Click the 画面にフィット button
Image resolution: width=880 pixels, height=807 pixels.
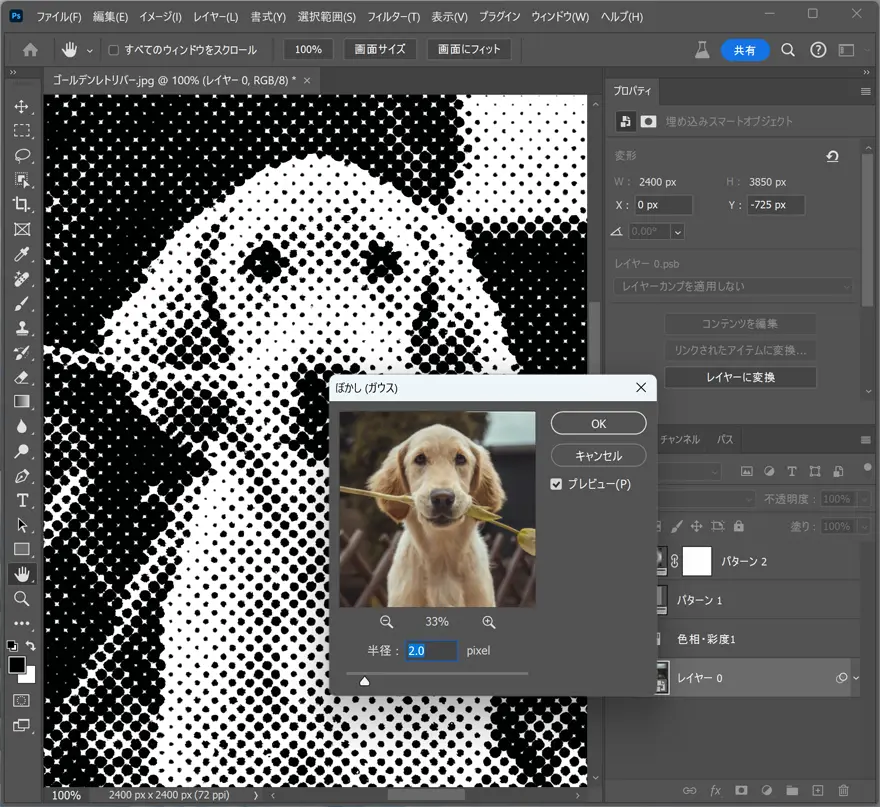(x=469, y=49)
